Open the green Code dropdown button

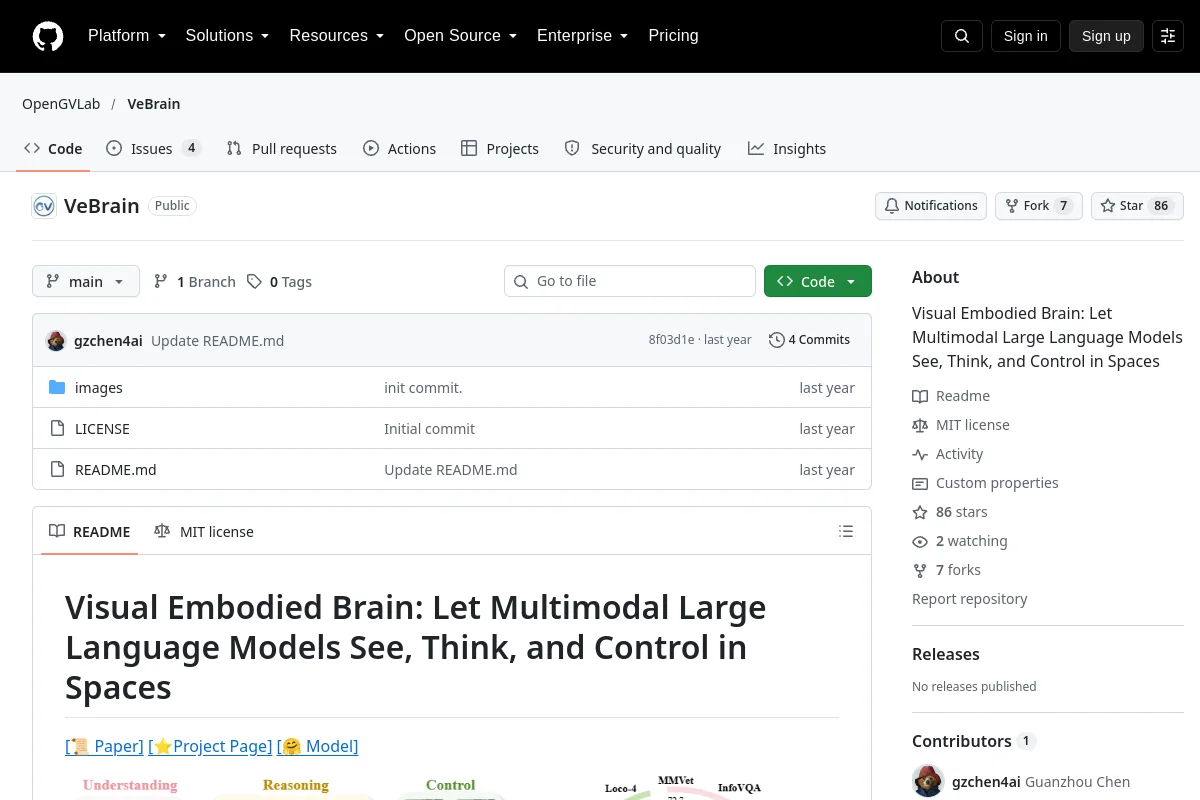818,282
